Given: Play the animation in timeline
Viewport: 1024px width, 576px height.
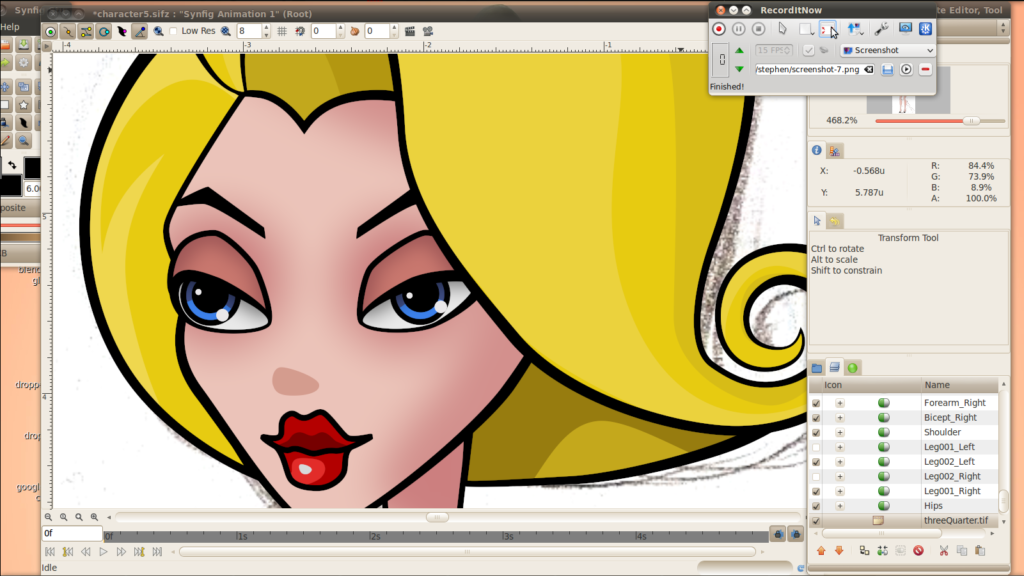Looking at the screenshot, I should click(x=103, y=552).
